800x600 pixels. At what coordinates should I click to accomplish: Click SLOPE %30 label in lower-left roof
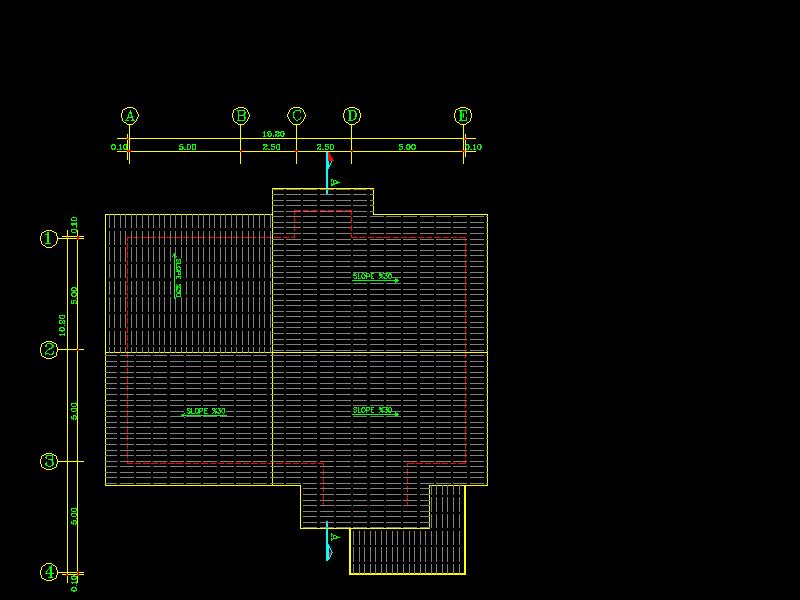click(x=205, y=411)
